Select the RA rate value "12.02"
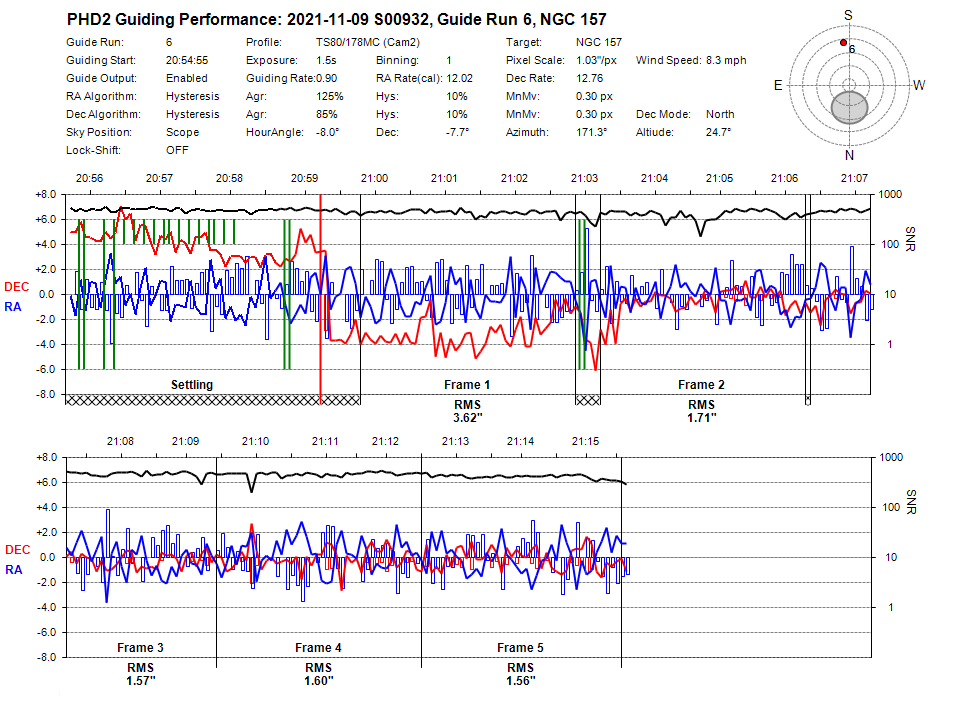Screen dimensions: 956x705 pyautogui.click(x=459, y=78)
